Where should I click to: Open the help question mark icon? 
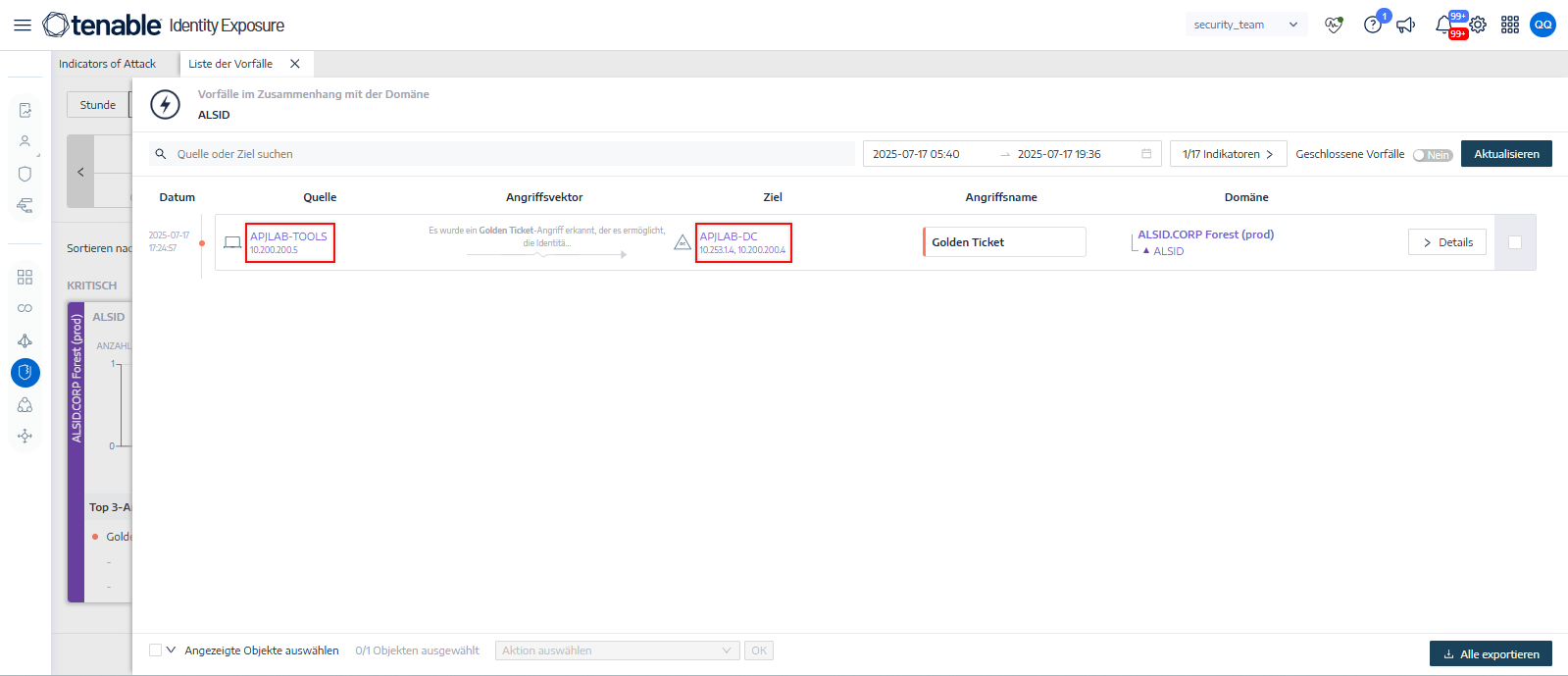(1373, 26)
